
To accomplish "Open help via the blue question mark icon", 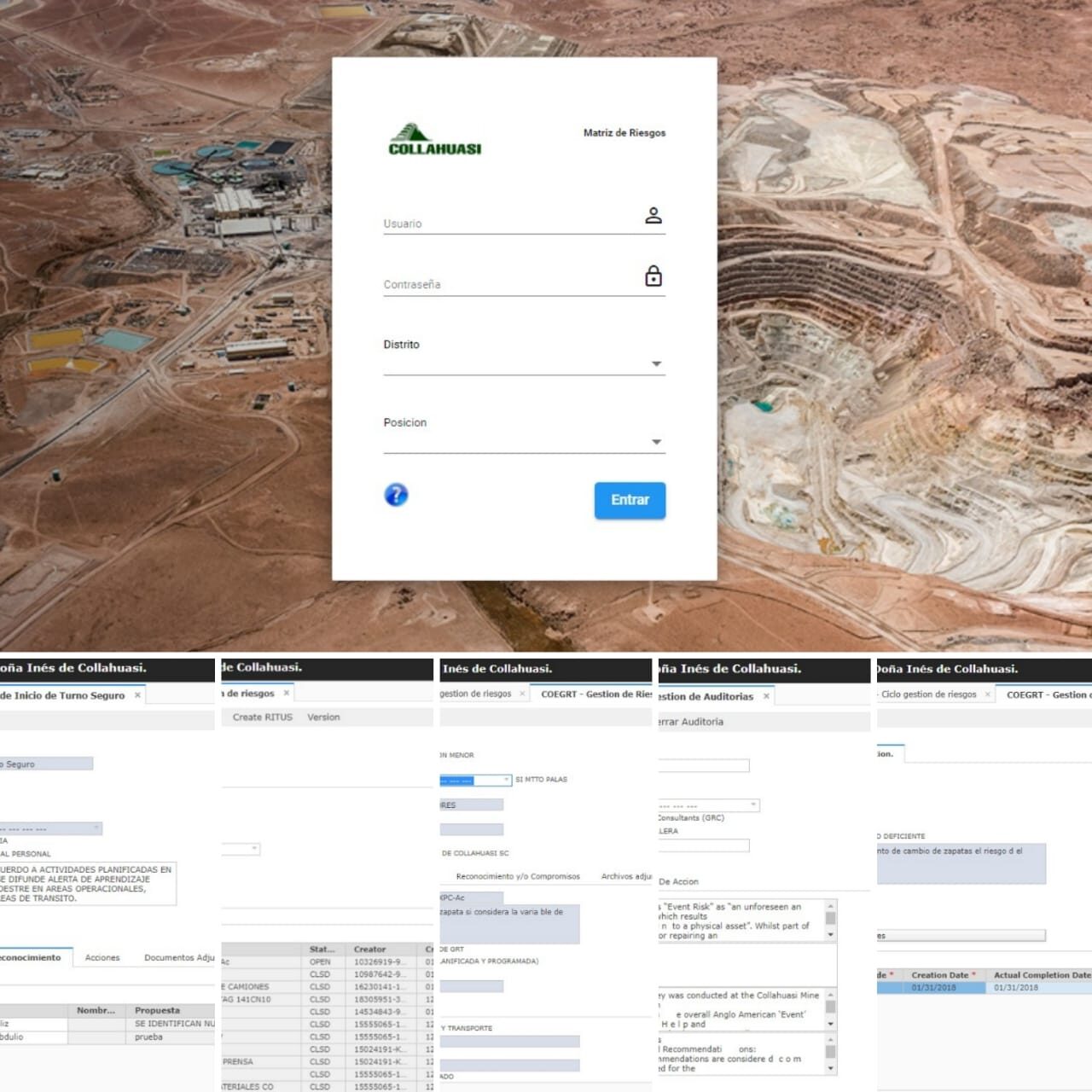I will 396,495.
